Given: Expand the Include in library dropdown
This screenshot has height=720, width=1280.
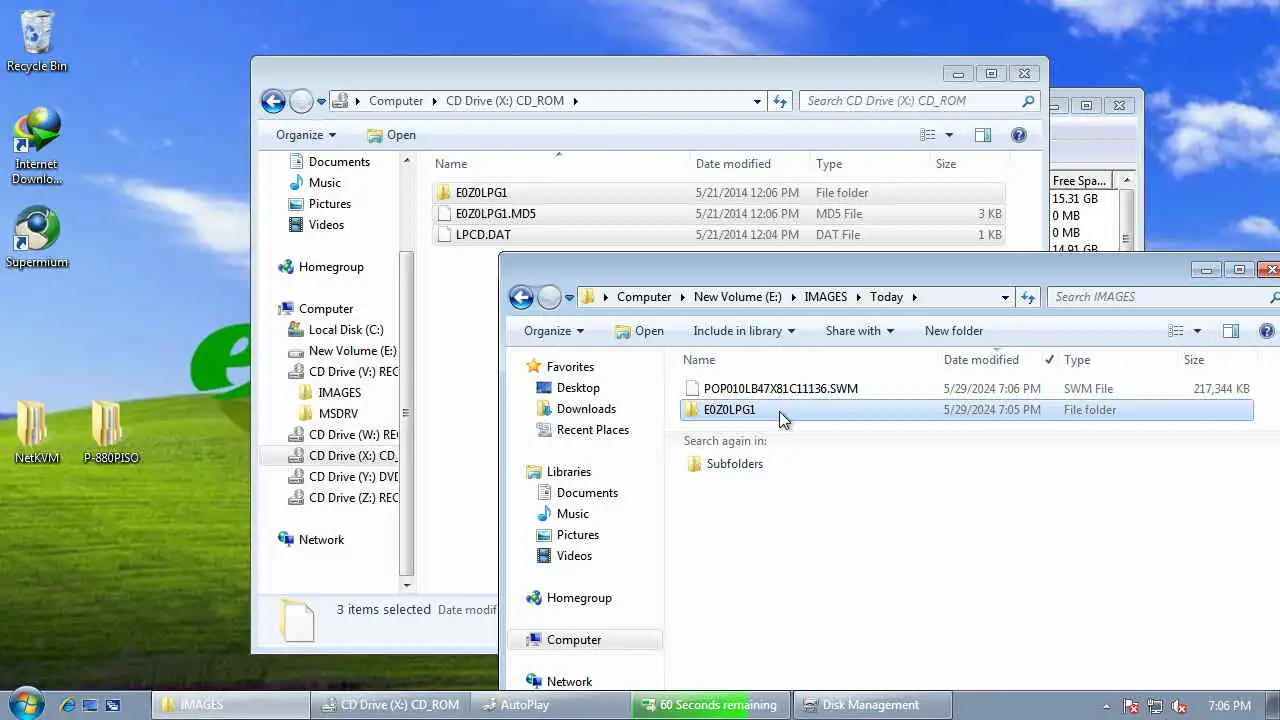Looking at the screenshot, I should (744, 331).
